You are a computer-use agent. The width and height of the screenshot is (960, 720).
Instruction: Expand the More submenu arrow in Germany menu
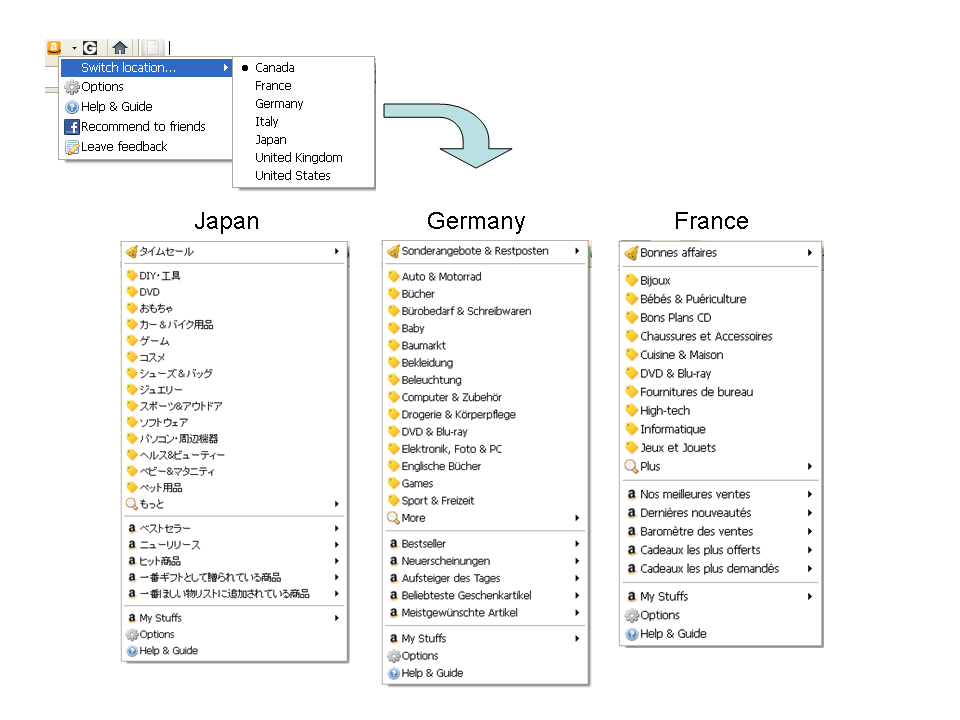[x=577, y=518]
